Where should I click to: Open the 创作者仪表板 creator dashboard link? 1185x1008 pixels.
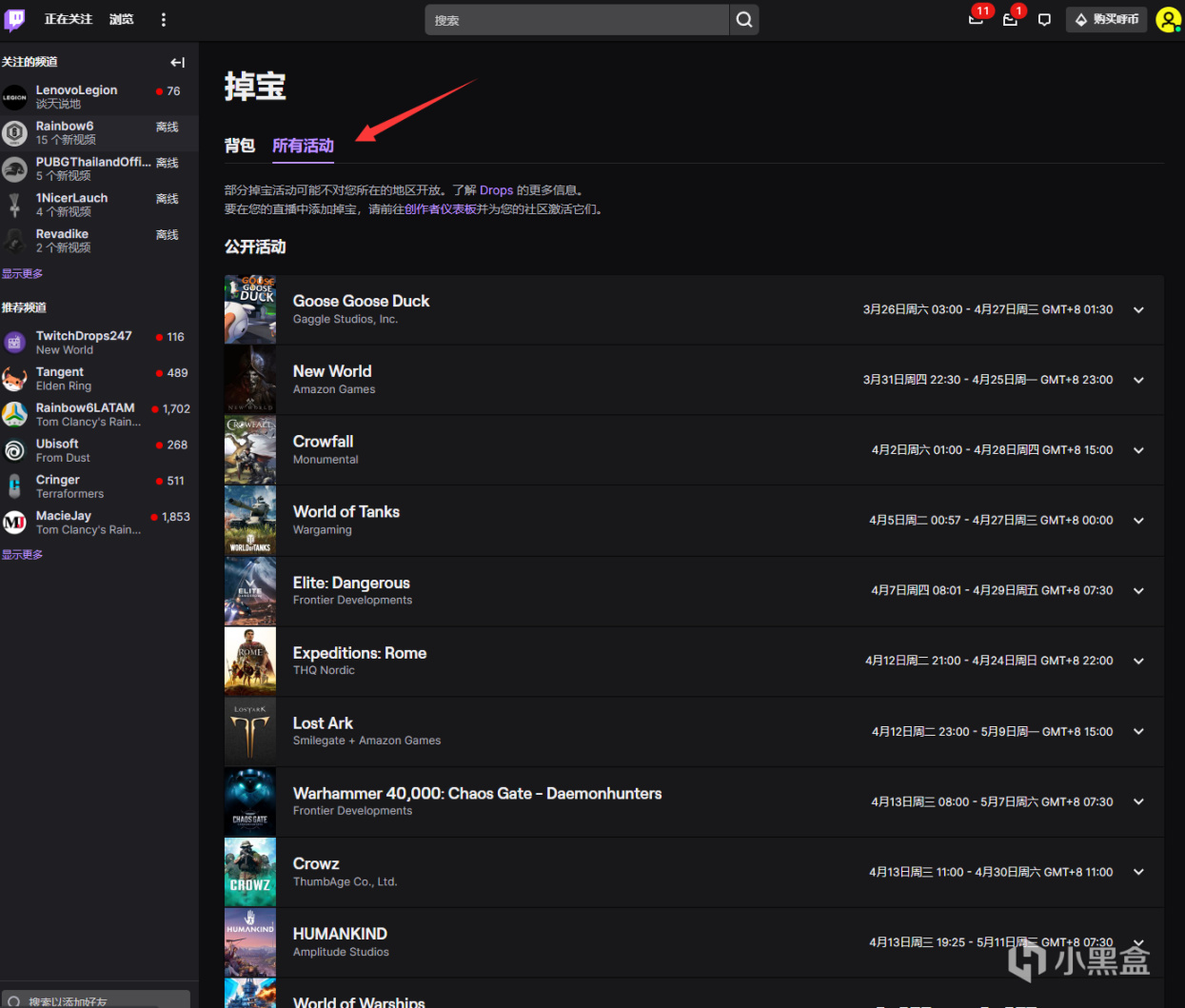441,209
